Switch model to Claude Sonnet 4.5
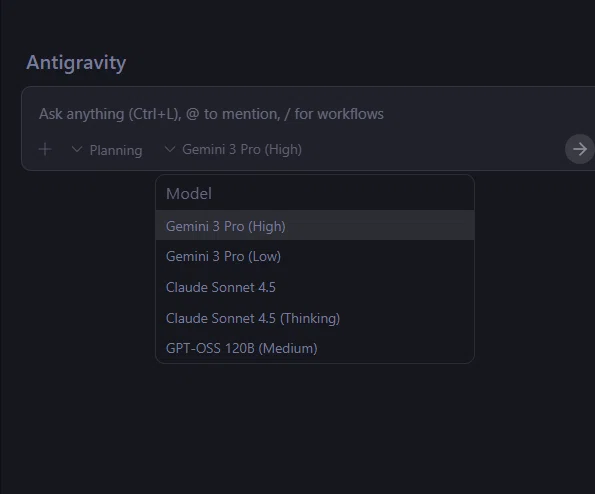 click(315, 287)
